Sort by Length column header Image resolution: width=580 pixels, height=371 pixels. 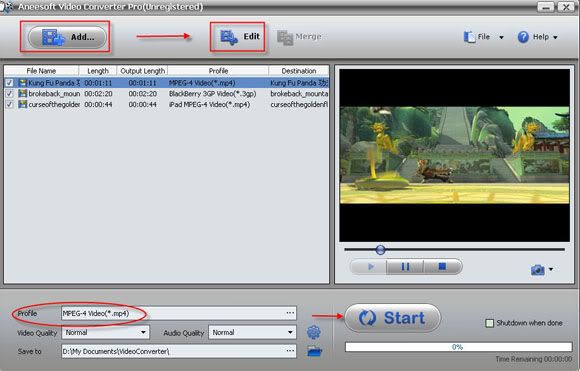[x=98, y=71]
